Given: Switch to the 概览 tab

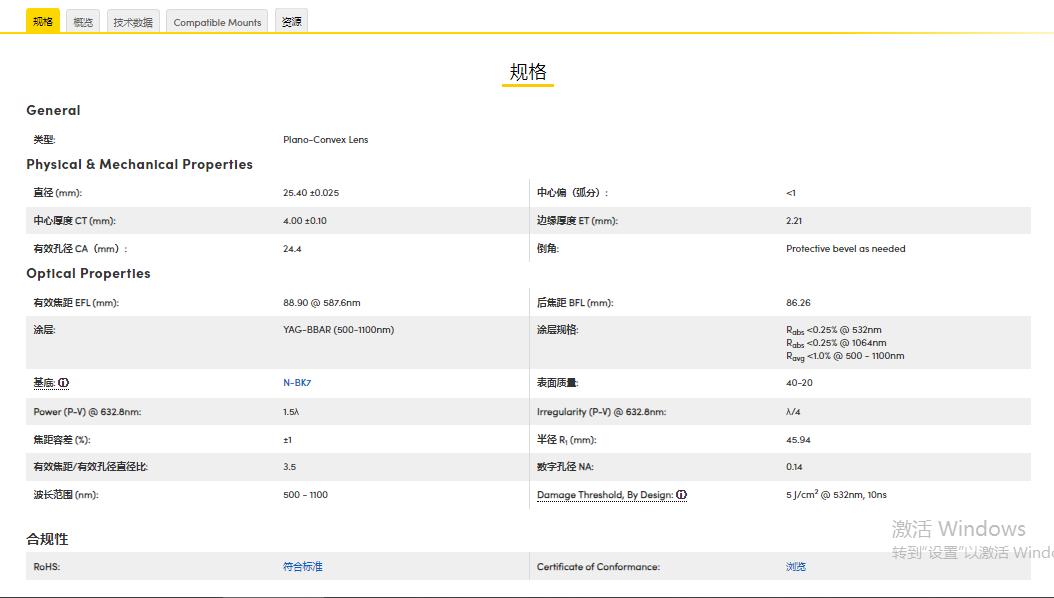Looking at the screenshot, I should click(x=82, y=20).
